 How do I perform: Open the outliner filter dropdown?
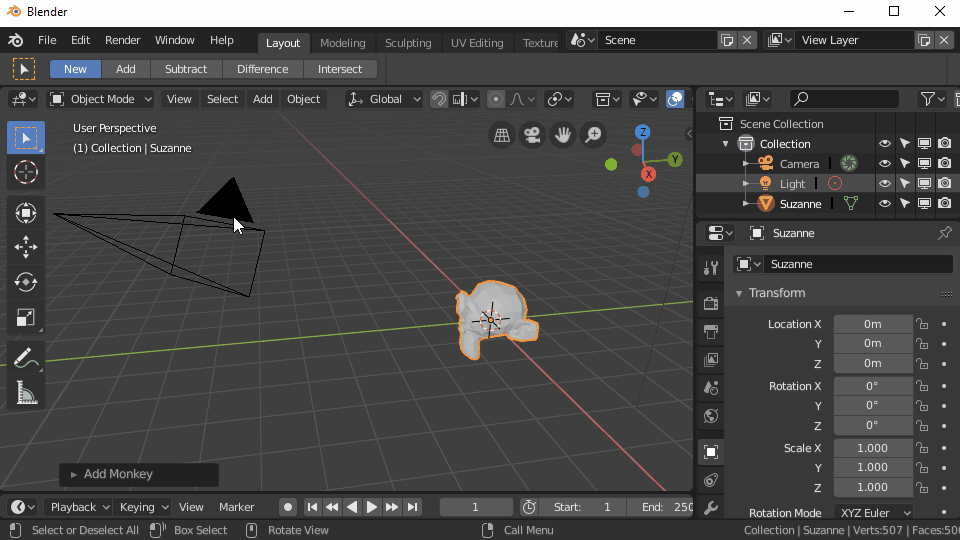click(x=932, y=99)
